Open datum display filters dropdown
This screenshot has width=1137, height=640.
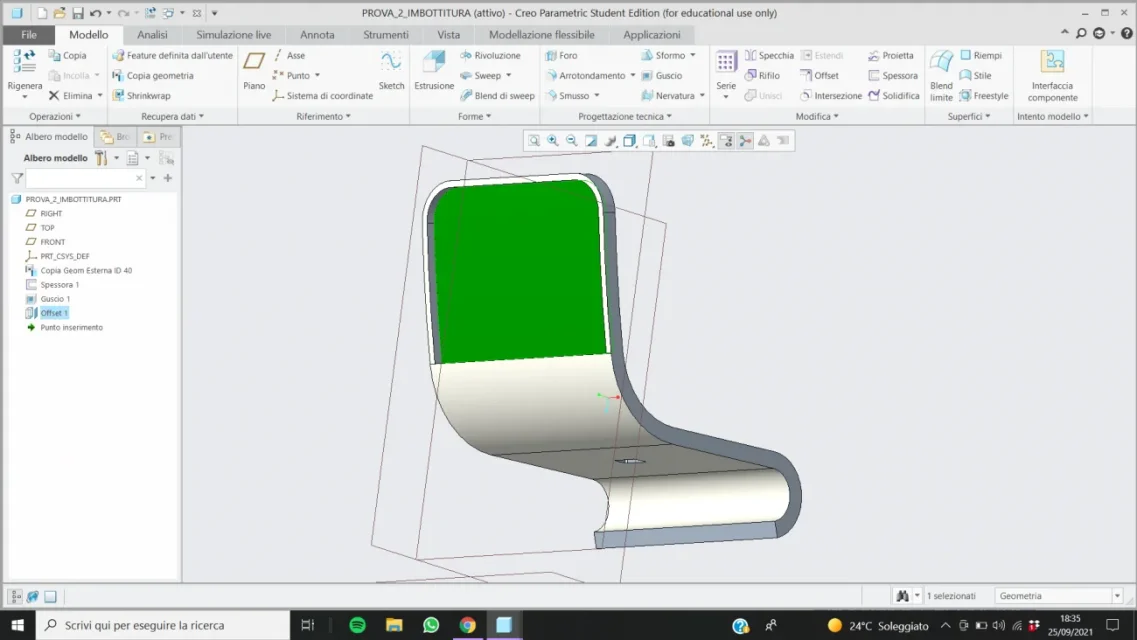[x=706, y=141]
